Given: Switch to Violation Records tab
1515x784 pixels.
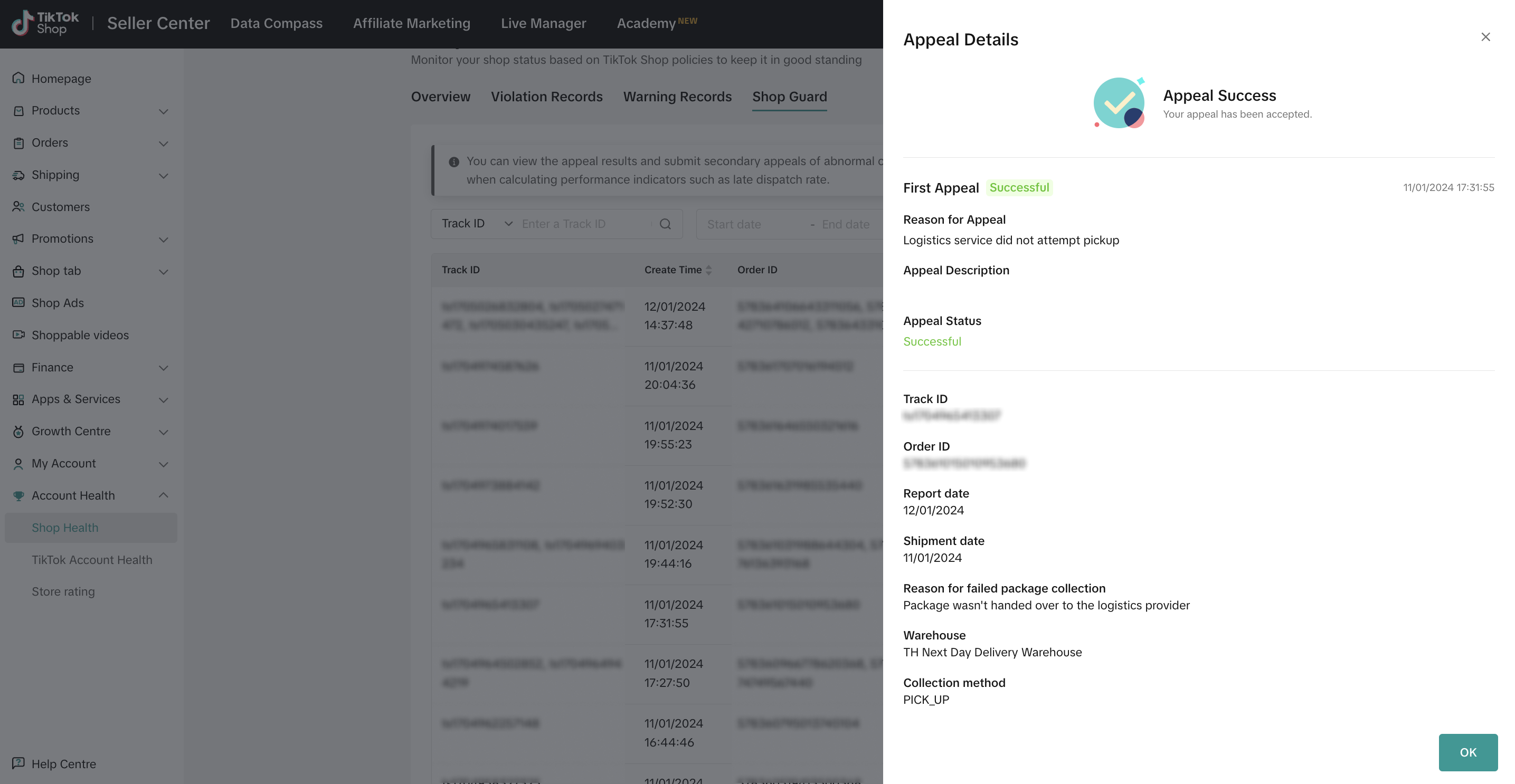Looking at the screenshot, I should pos(546,97).
